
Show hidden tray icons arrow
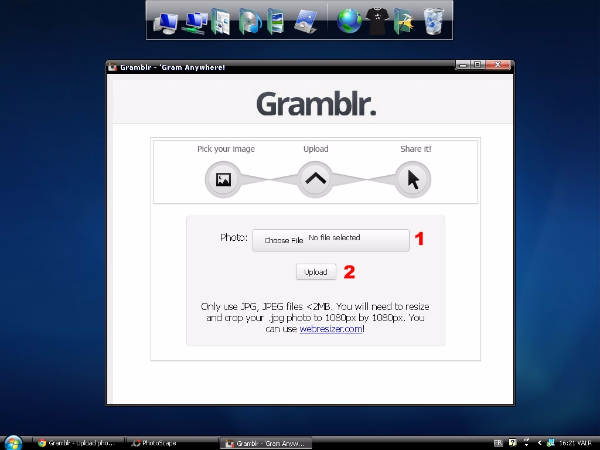539,443
